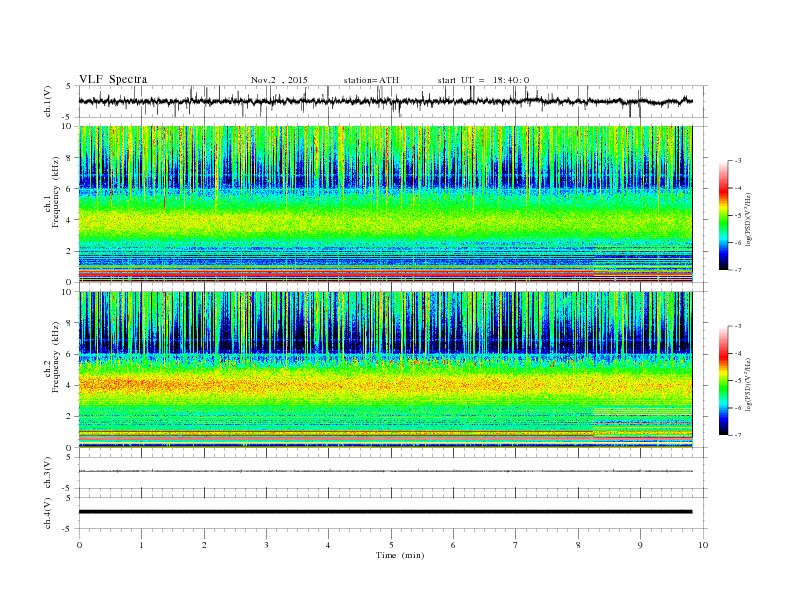Click Time axis tick label '6'
Image resolution: width=792 pixels, height=612 pixels.
point(453,545)
